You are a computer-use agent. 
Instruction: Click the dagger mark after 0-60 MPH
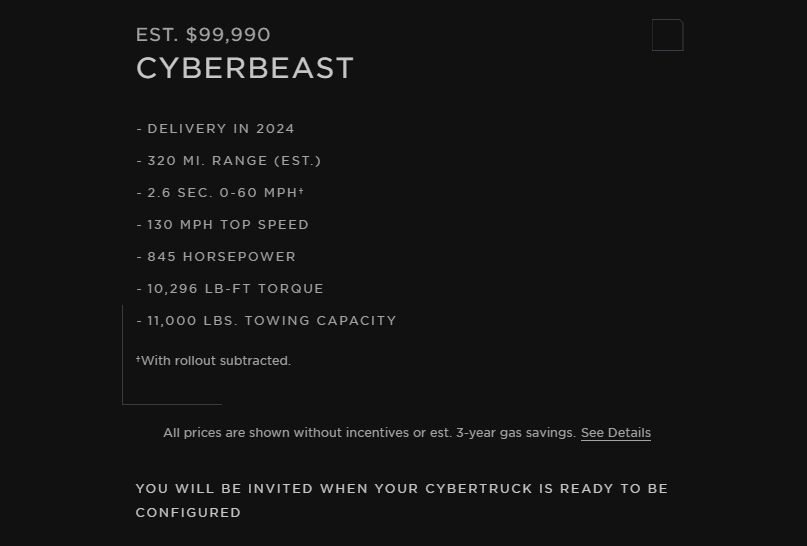[301, 191]
